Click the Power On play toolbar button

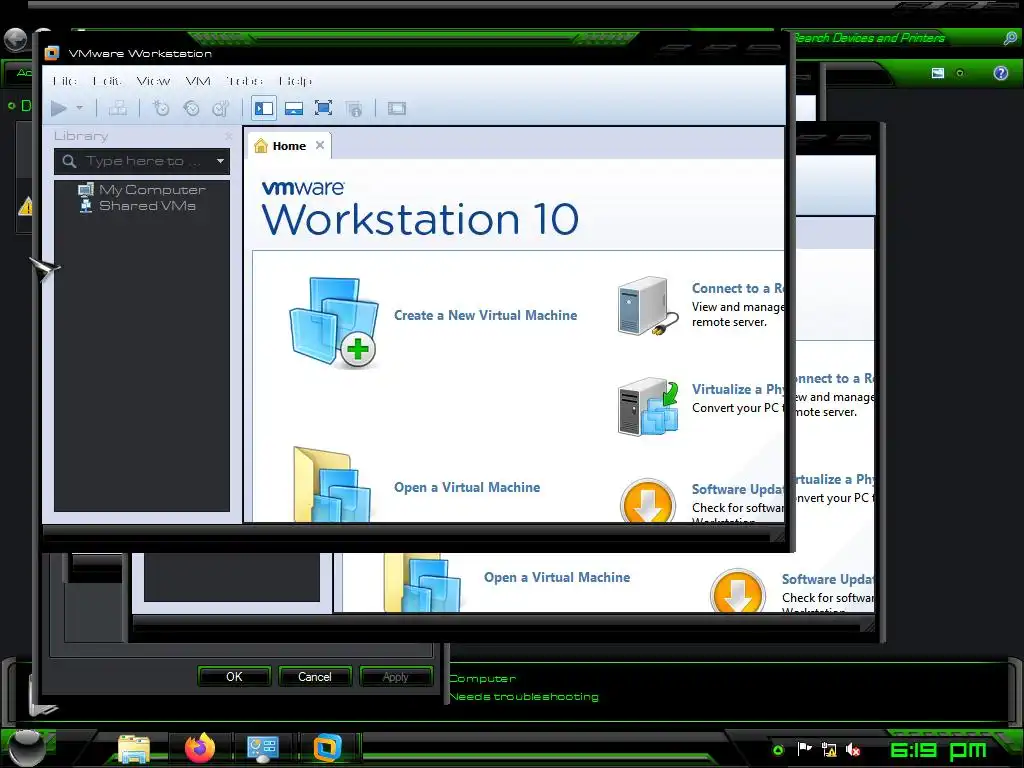click(59, 108)
